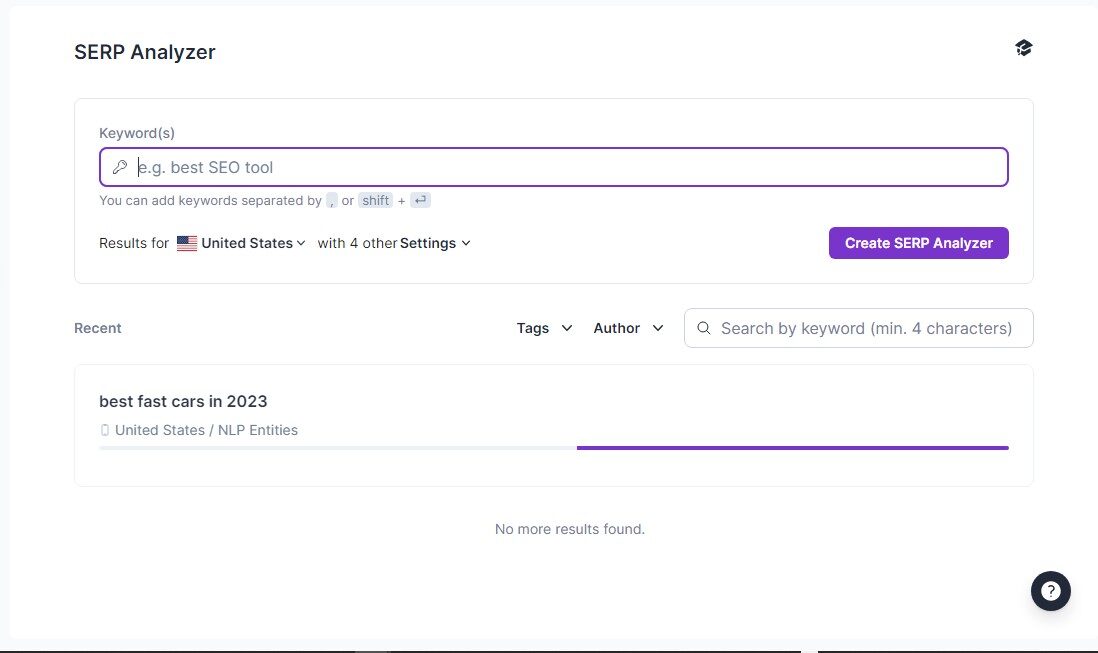Click the United States / NLP Entities text
The width and height of the screenshot is (1098, 653).
tap(207, 430)
